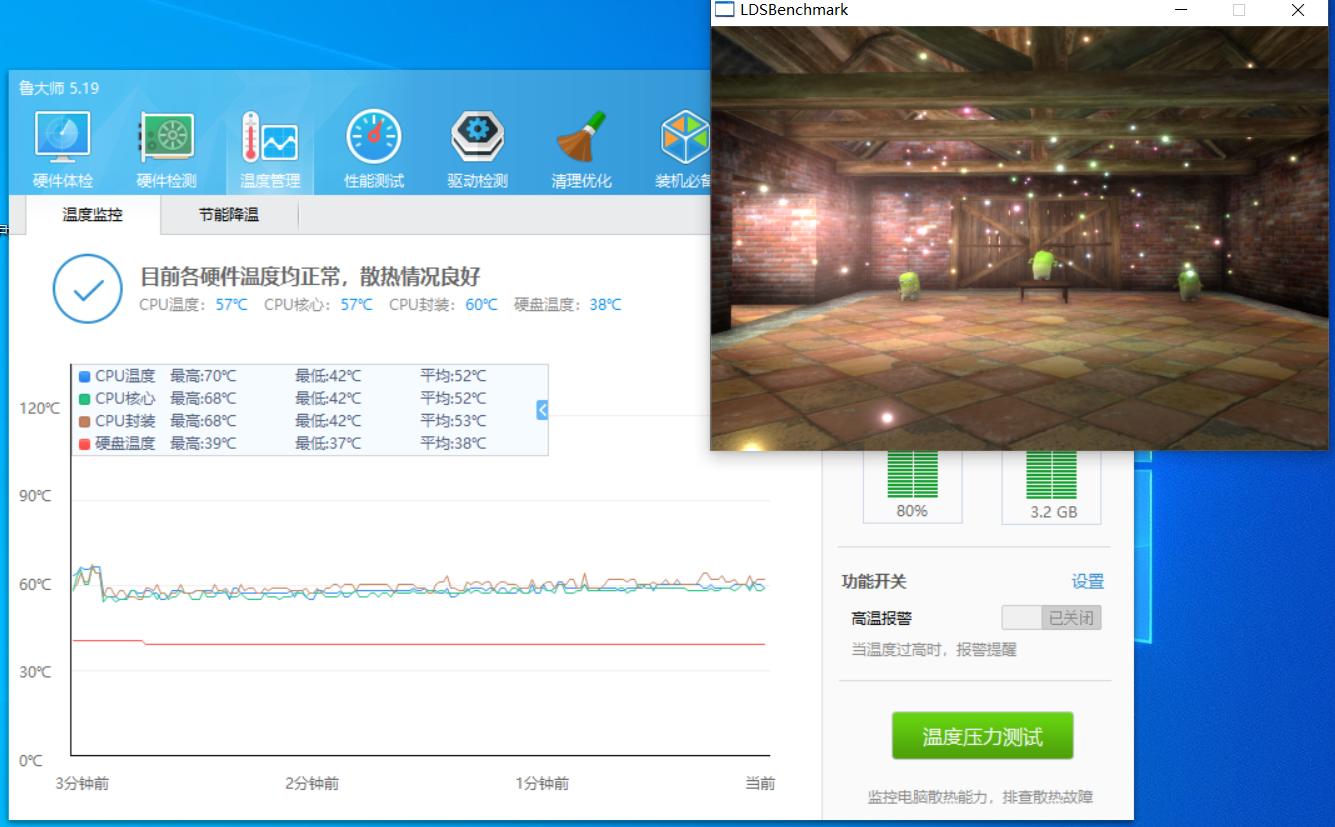Image resolution: width=1335 pixels, height=827 pixels.
Task: Click the green bar gauge showing 3.2 GB
Action: point(1051,475)
